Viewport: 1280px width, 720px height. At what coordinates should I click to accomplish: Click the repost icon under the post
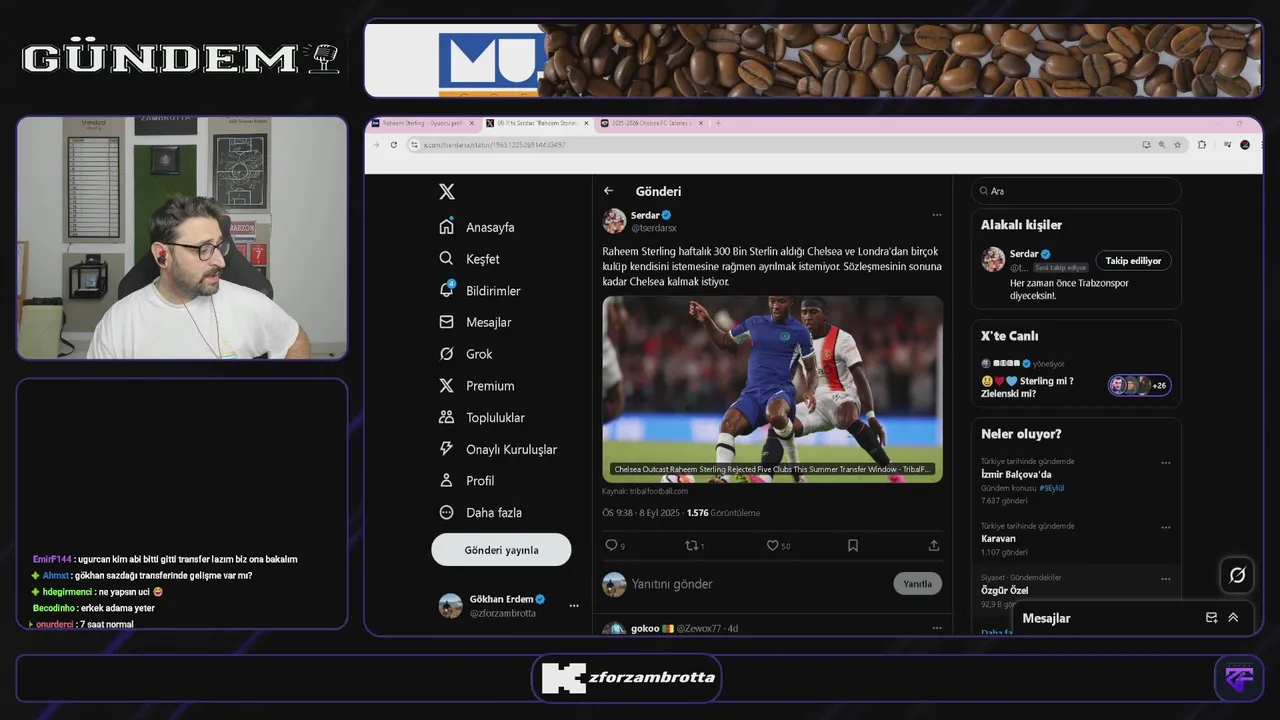coord(694,545)
